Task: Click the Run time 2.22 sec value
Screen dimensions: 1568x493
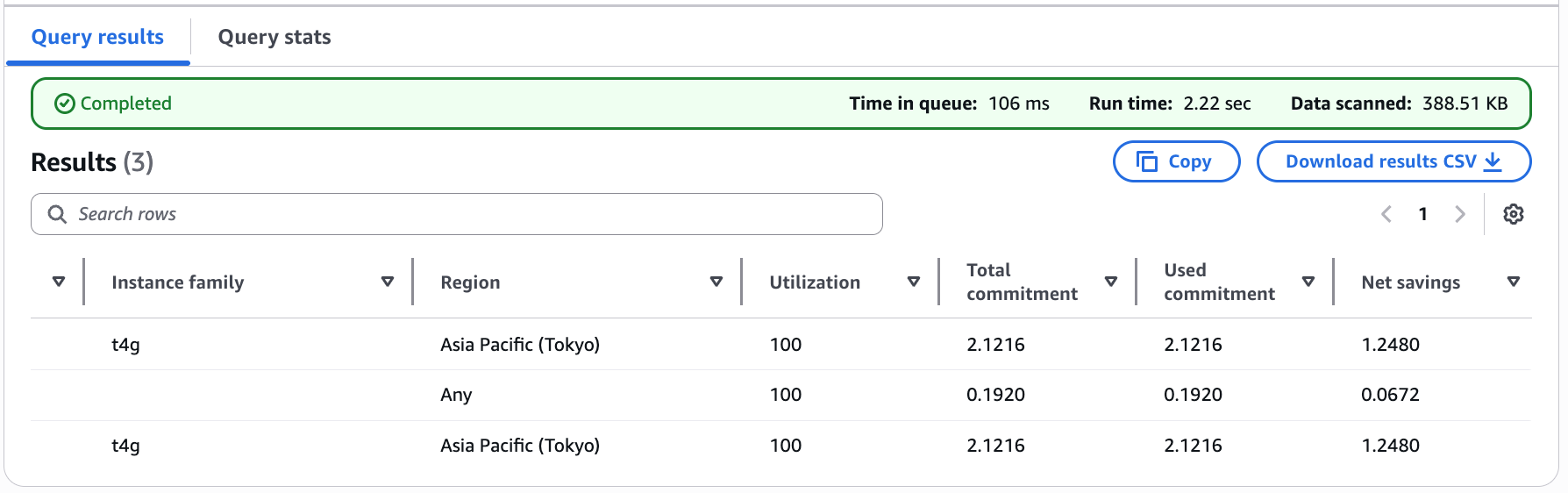Action: point(1217,104)
